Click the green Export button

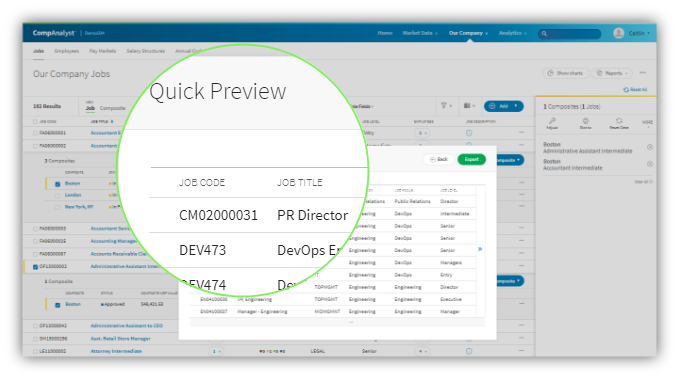click(472, 159)
